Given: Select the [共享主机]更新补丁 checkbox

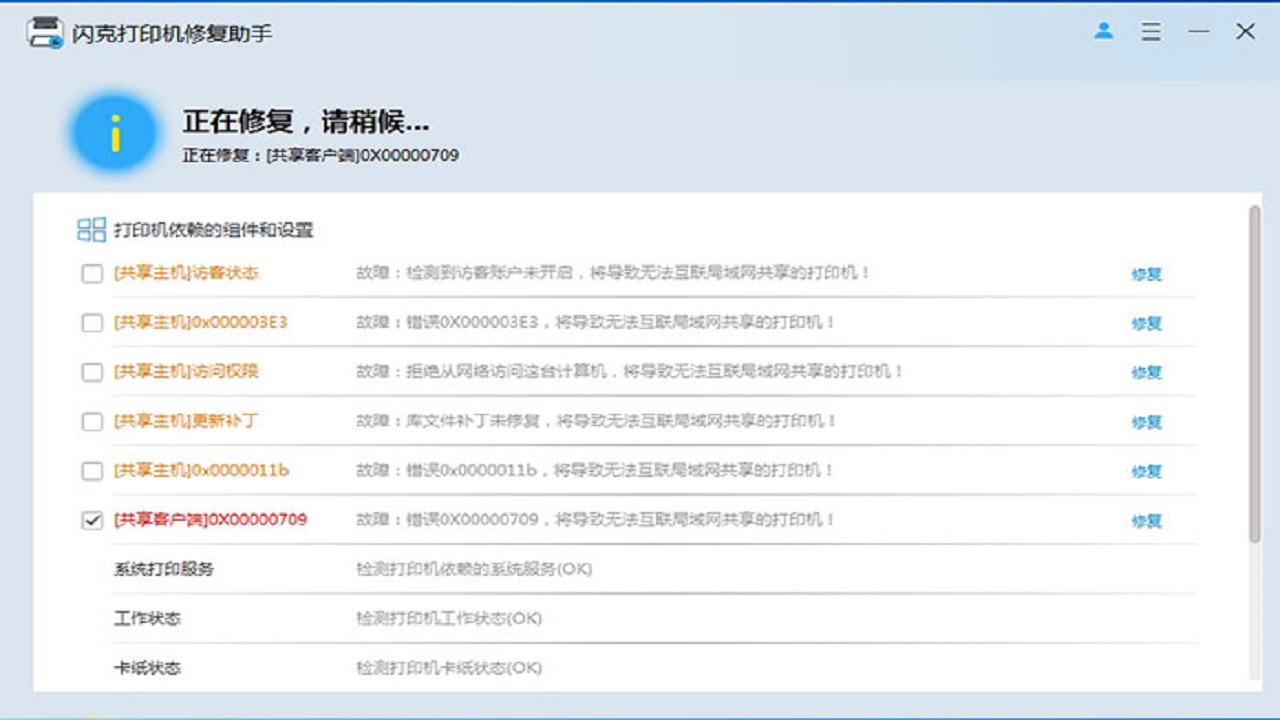Looking at the screenshot, I should 92,422.
